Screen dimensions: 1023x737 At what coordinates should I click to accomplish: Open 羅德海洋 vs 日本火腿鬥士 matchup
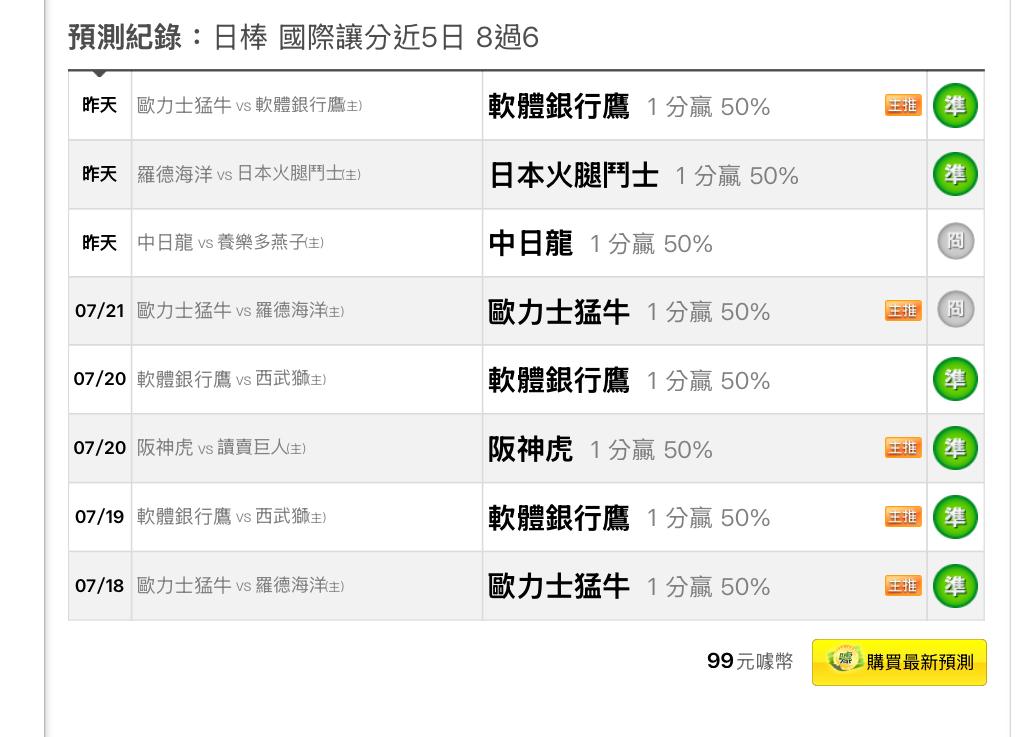click(x=249, y=174)
